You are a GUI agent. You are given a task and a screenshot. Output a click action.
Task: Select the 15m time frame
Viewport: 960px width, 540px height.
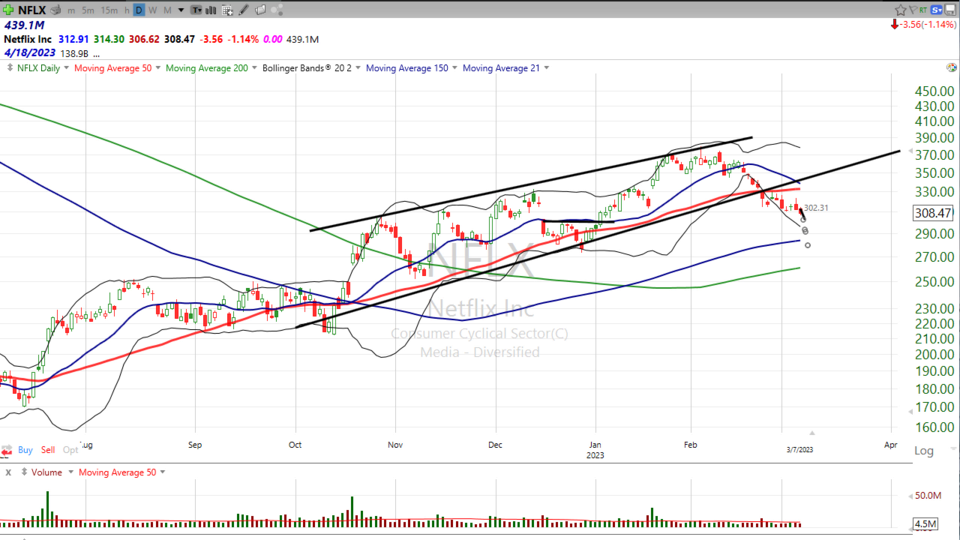click(x=109, y=10)
